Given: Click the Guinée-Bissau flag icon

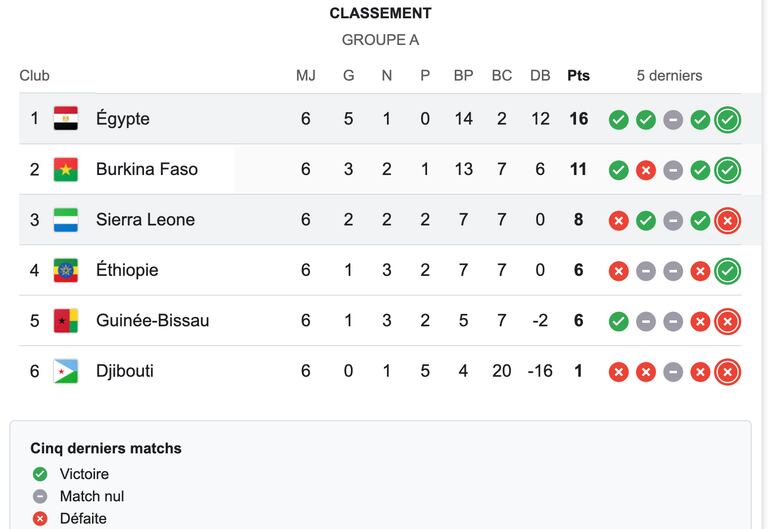Looking at the screenshot, I should click(x=66, y=320).
